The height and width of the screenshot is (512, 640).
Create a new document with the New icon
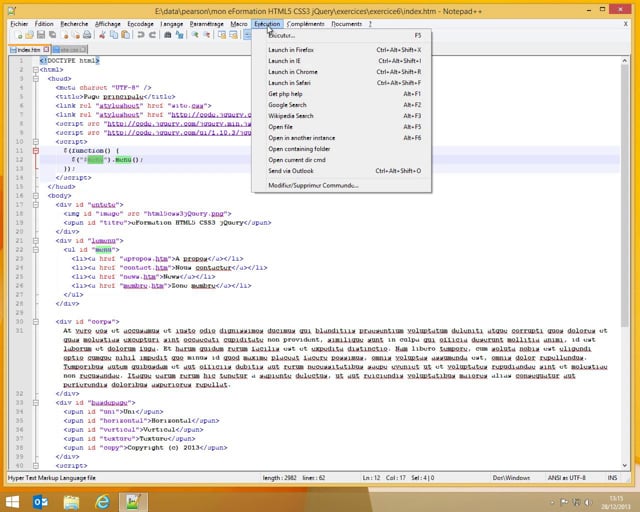(19, 35)
